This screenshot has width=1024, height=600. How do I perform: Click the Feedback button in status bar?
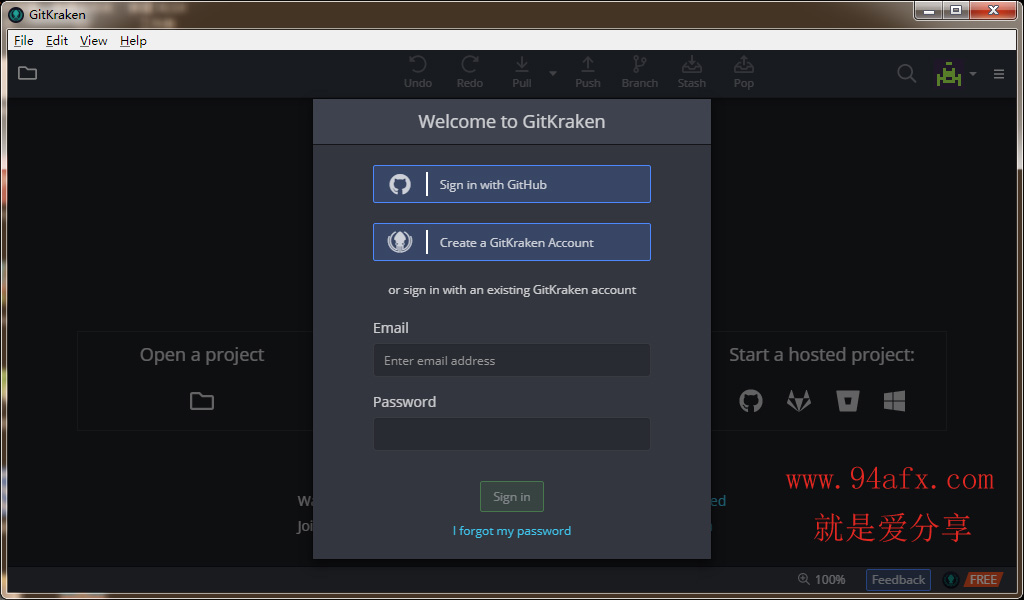(x=898, y=580)
